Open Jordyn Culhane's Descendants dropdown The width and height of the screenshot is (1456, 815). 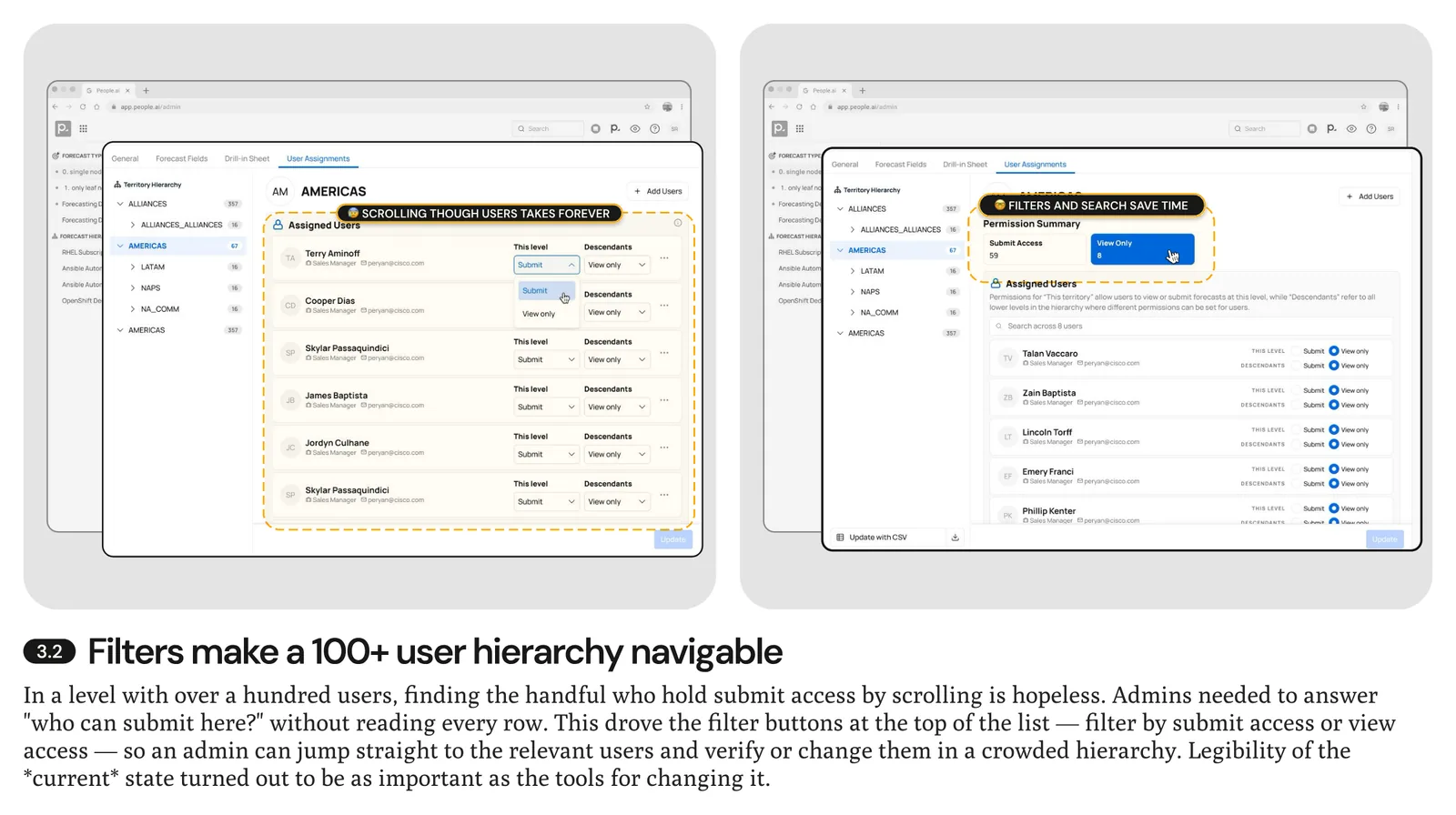(616, 454)
